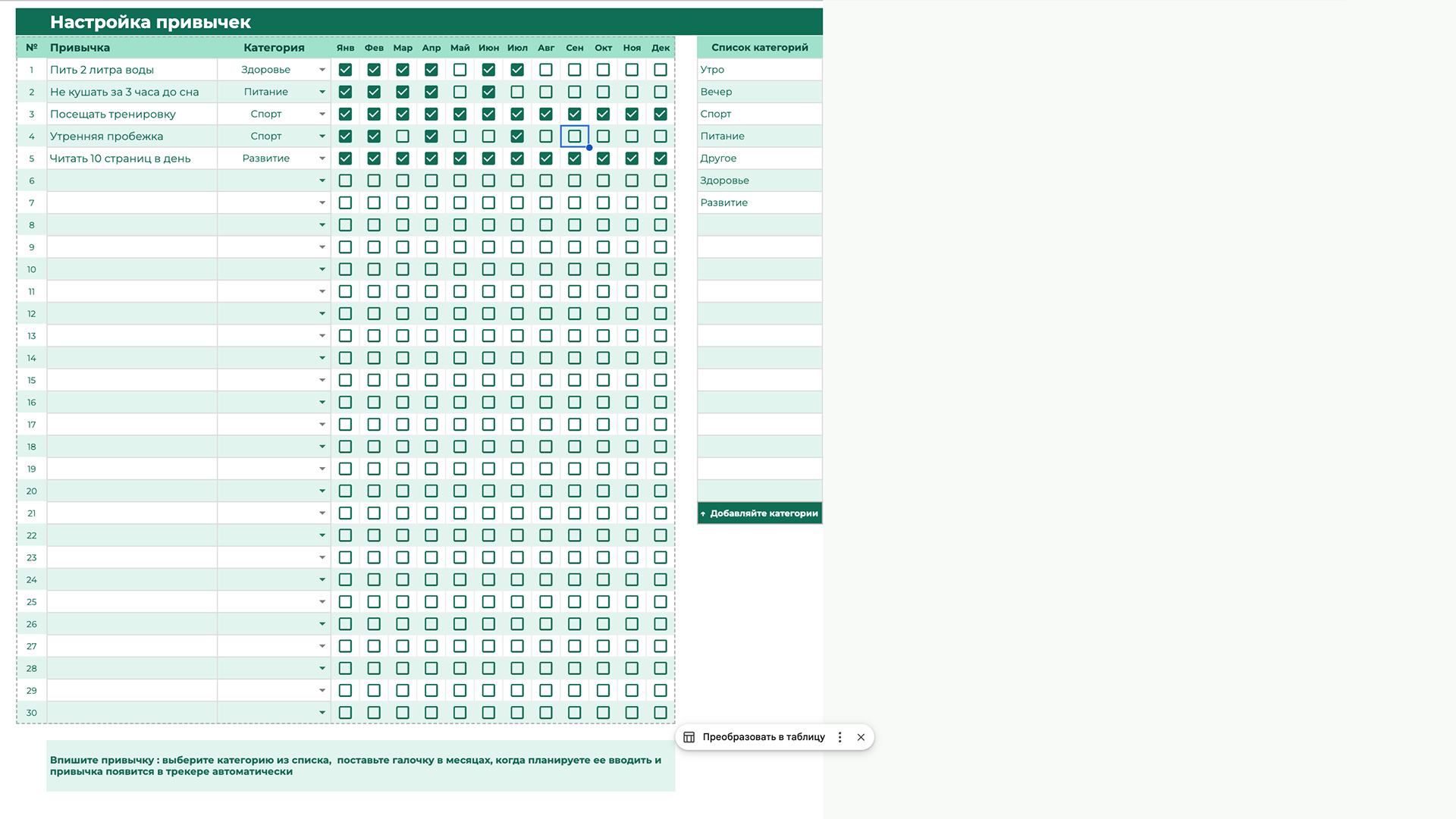Screen dimensions: 1456x819
Task: Check Май for Пить 2 литра воды
Action: click(460, 70)
